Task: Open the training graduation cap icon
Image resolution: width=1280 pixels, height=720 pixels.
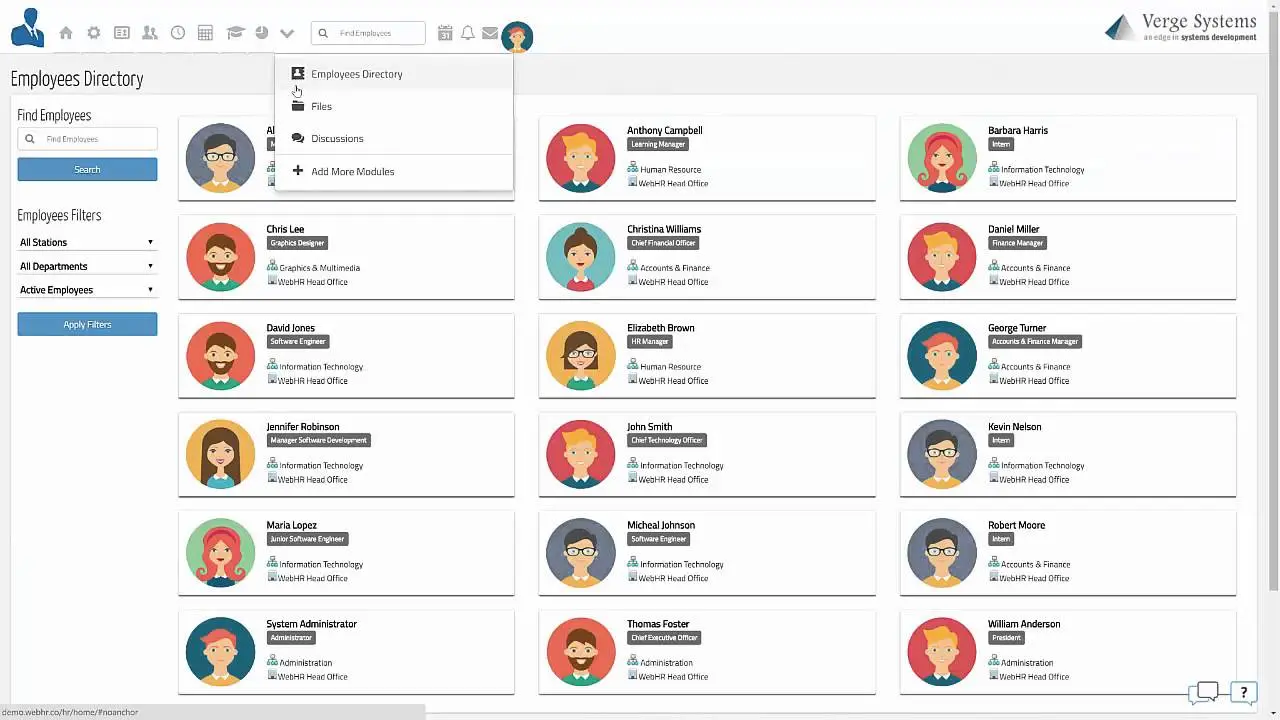Action: point(233,32)
